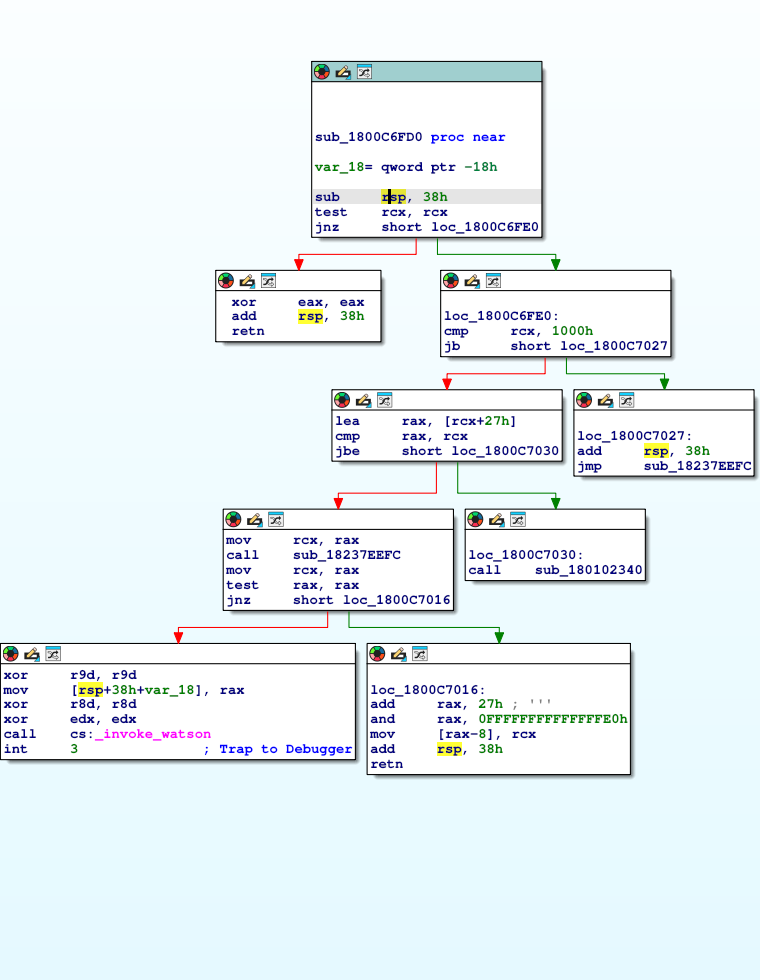Select loc_1800C6FE0 operand in the jnz line

pos(485,227)
